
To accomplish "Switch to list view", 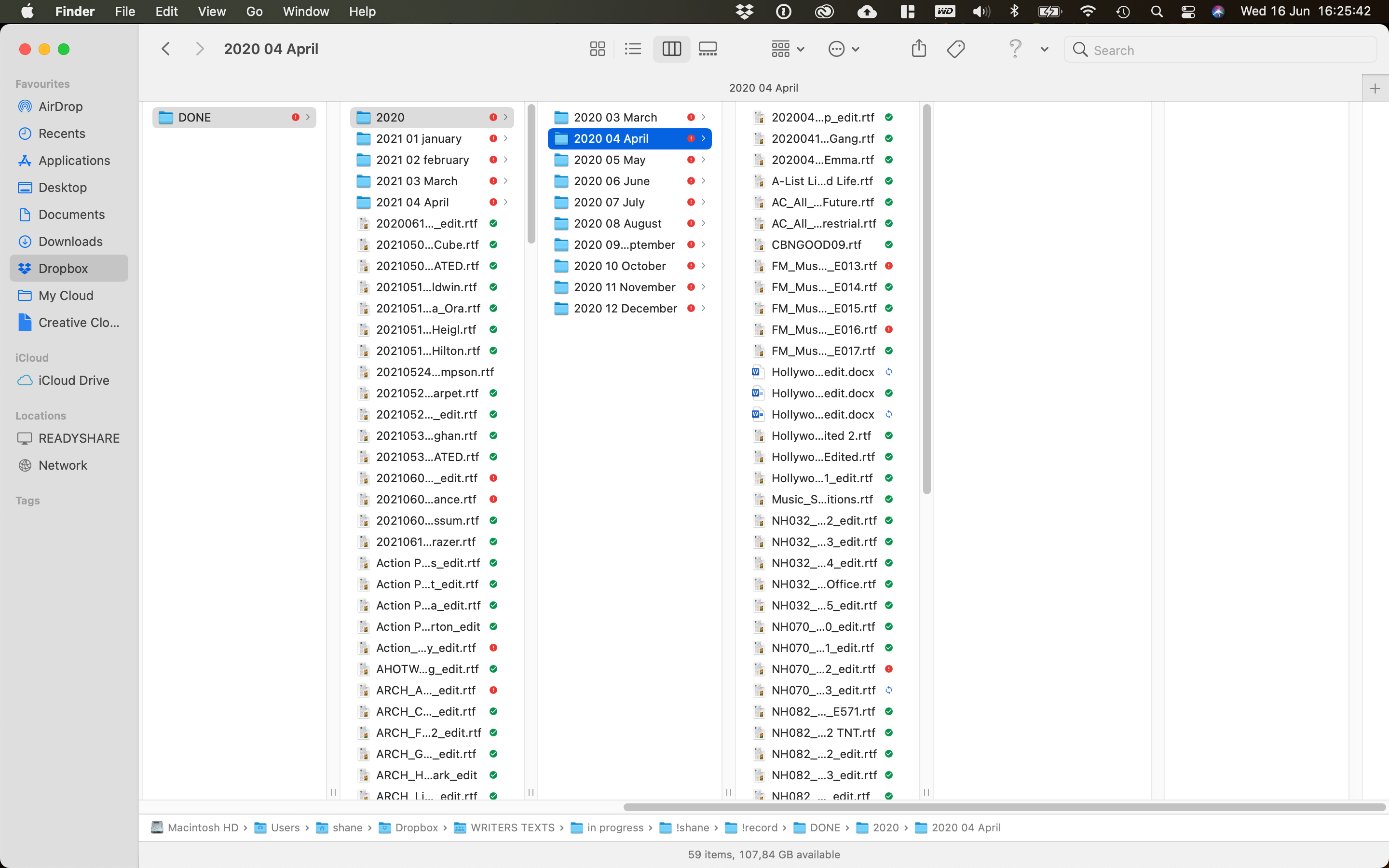I will [632, 49].
